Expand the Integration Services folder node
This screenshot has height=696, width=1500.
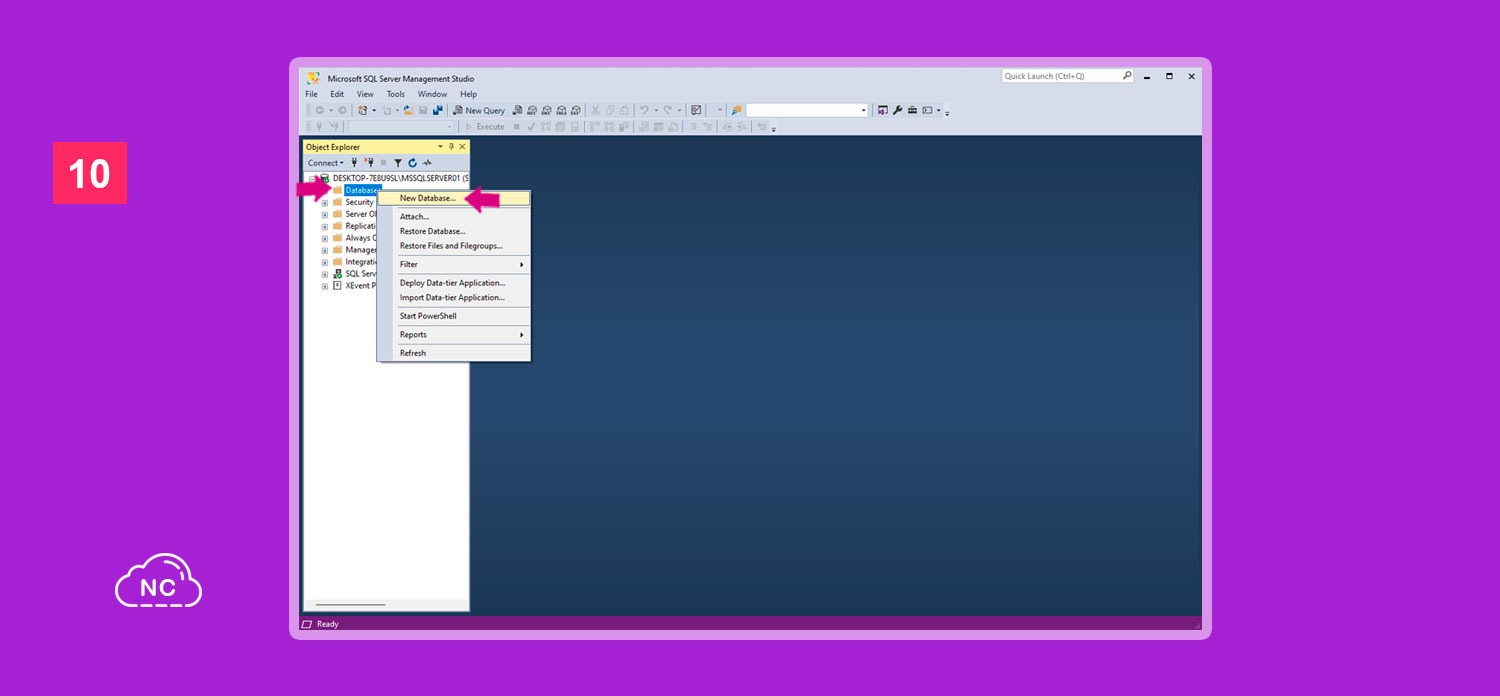pos(324,262)
